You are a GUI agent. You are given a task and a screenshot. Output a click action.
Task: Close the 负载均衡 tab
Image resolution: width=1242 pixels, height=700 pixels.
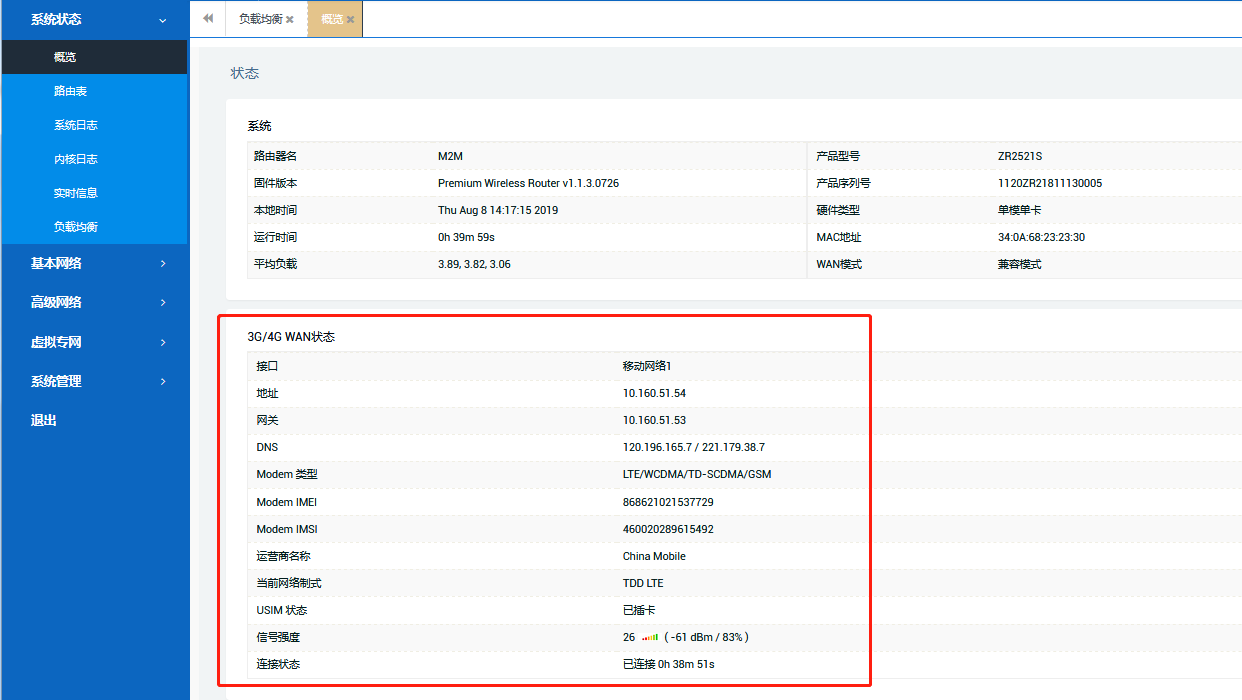click(x=290, y=20)
